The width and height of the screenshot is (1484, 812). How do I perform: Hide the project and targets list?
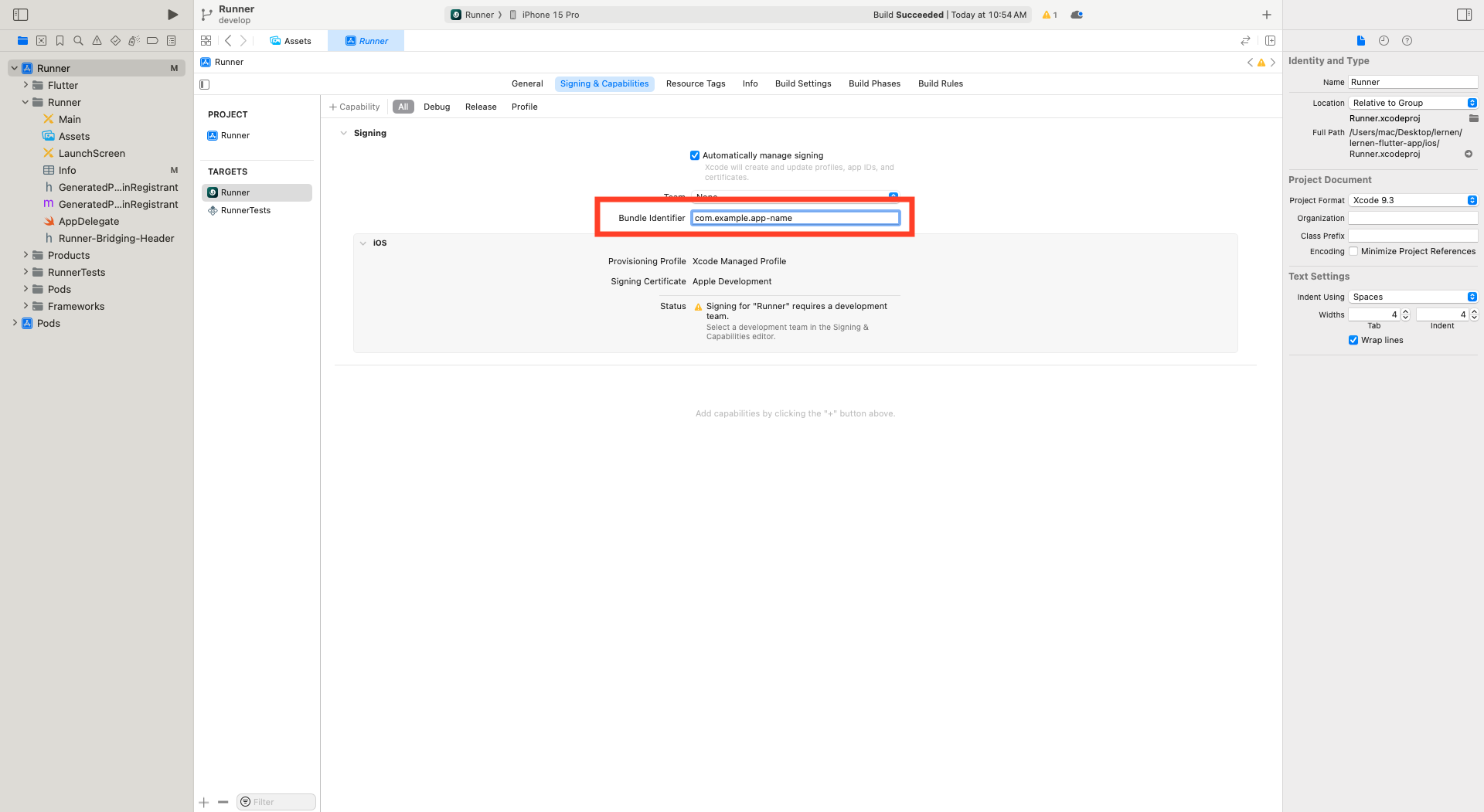[205, 84]
